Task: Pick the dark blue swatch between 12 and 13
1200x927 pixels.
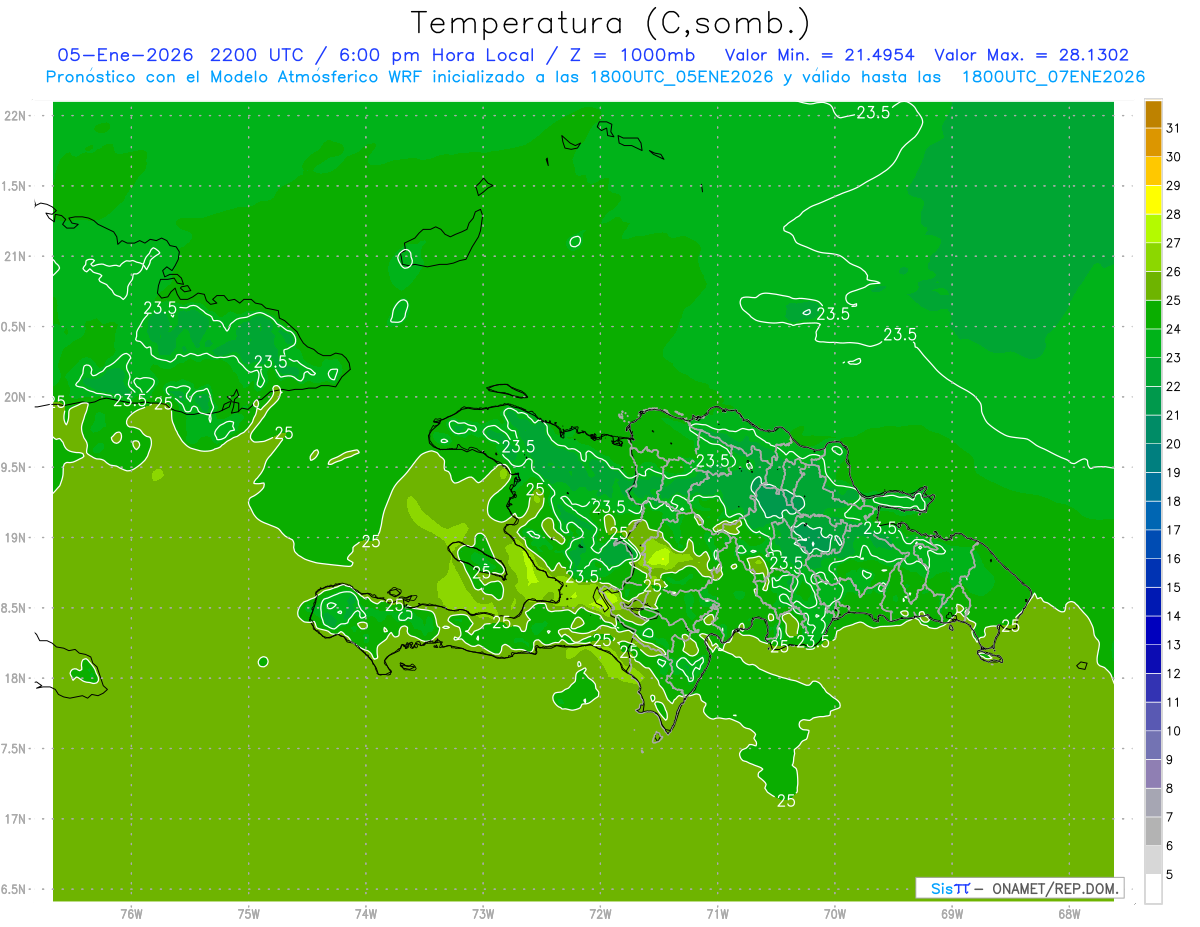Action: click(x=1153, y=659)
